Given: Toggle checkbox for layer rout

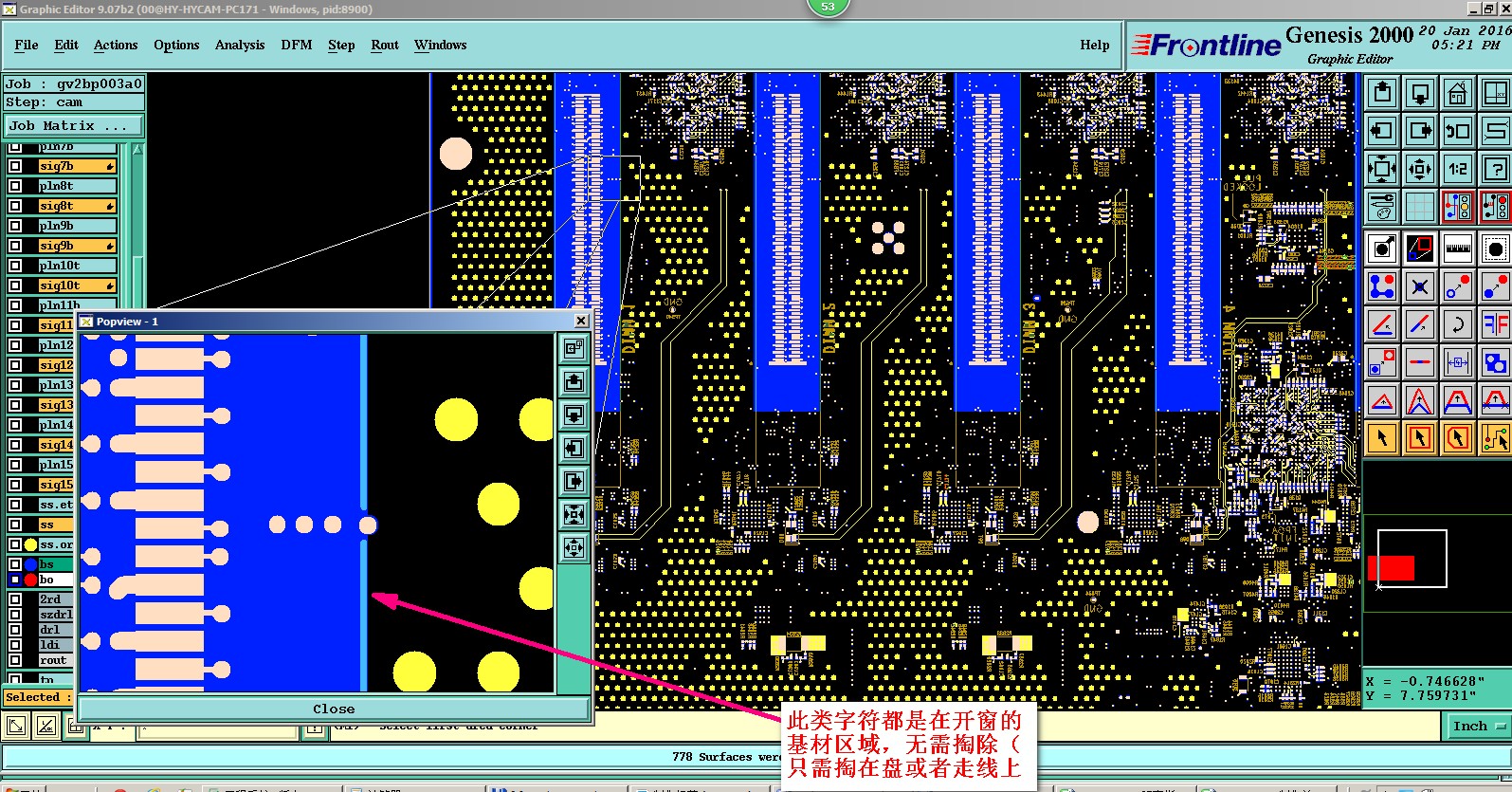Looking at the screenshot, I should point(15,660).
